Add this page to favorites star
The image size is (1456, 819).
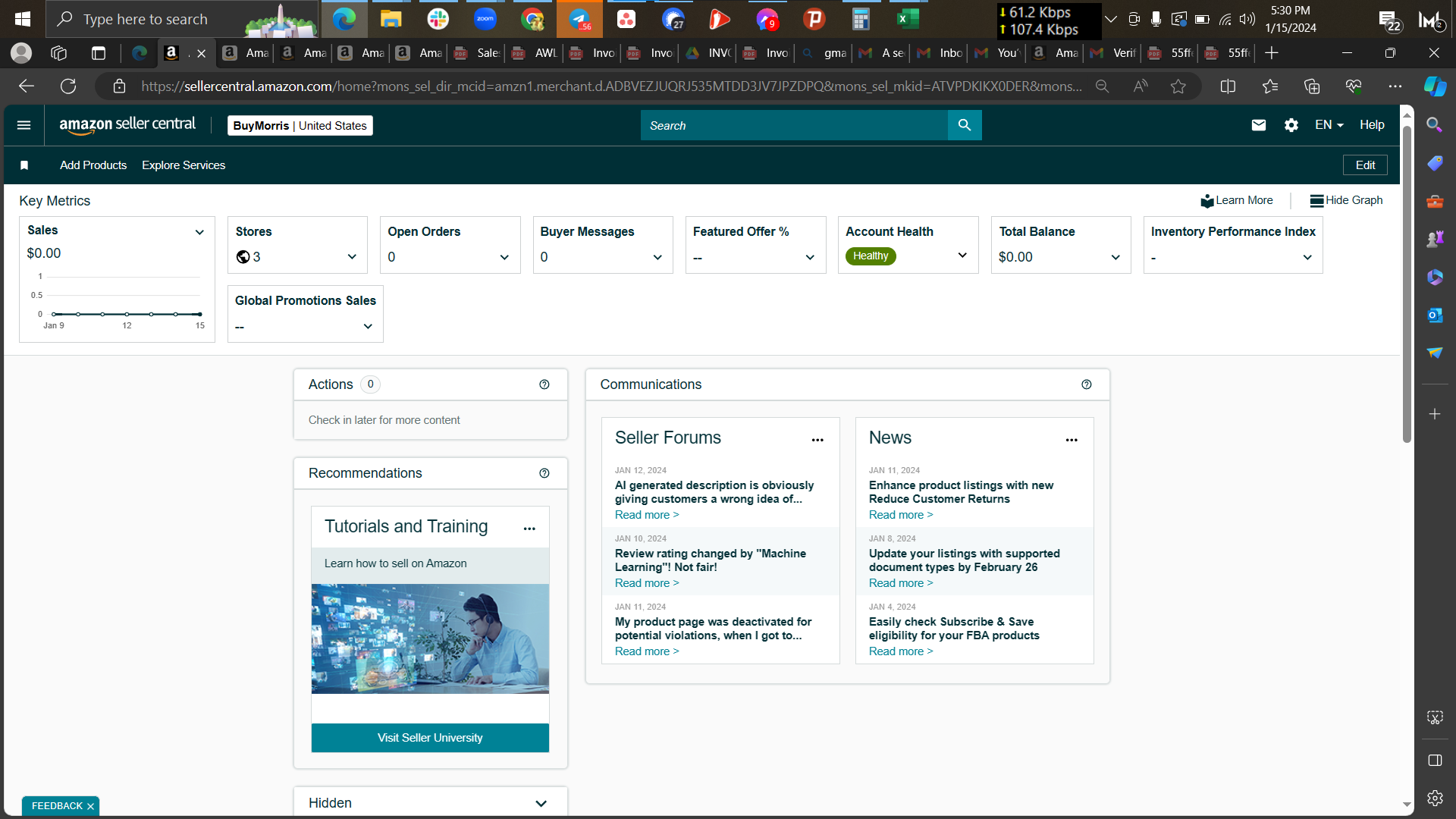tap(1178, 86)
